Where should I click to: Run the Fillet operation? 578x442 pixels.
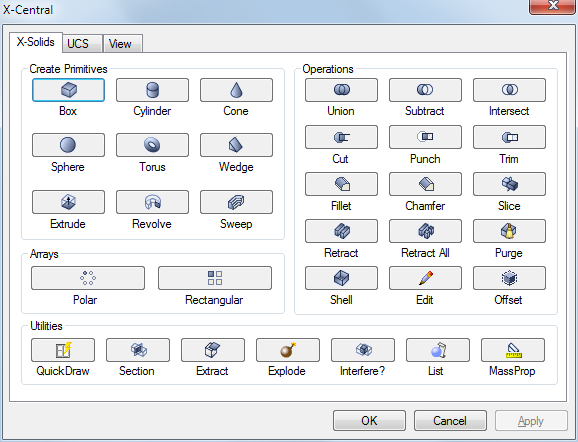tap(341, 184)
